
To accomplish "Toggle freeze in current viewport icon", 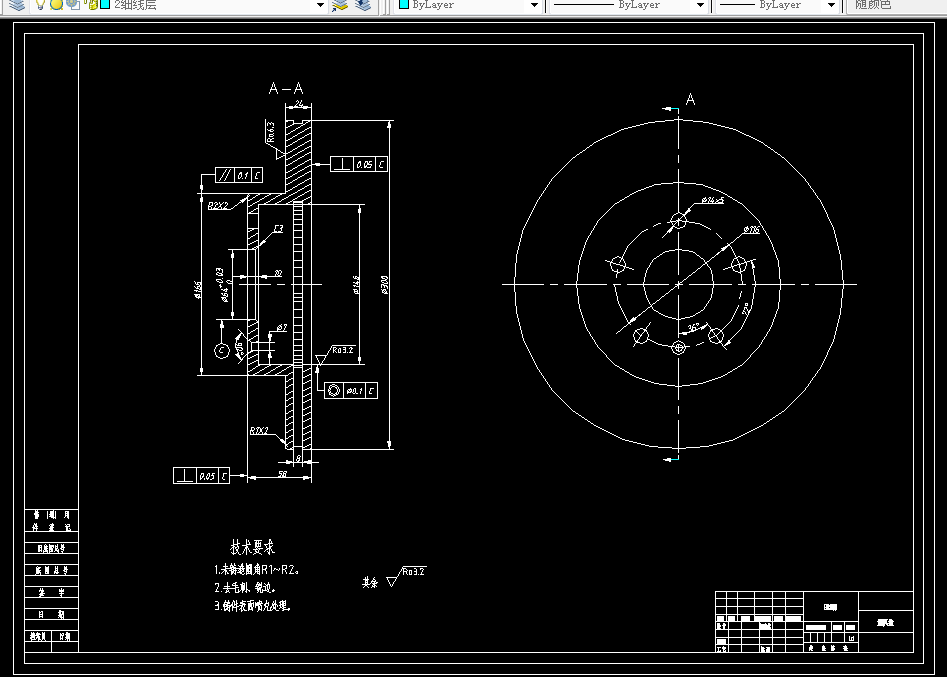I will (73, 5).
